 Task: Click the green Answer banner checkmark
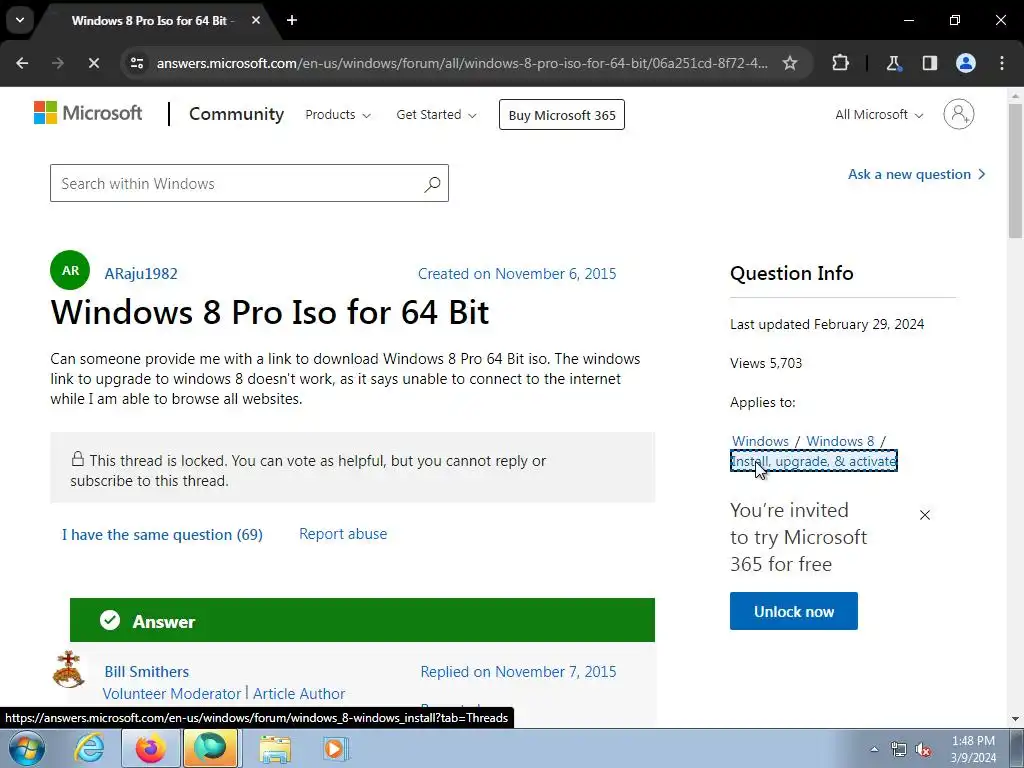click(x=110, y=620)
